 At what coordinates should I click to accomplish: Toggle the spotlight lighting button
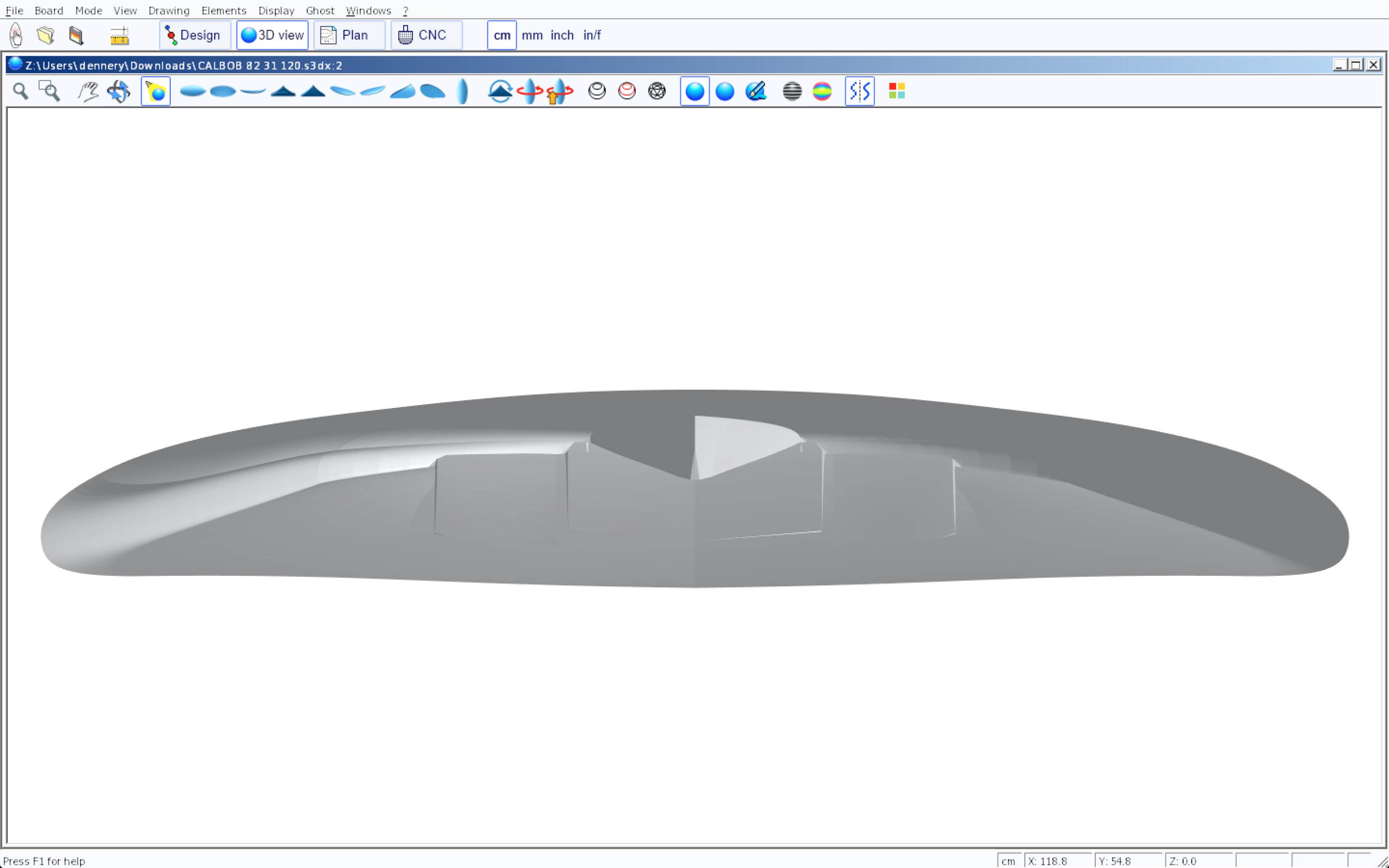pos(156,91)
